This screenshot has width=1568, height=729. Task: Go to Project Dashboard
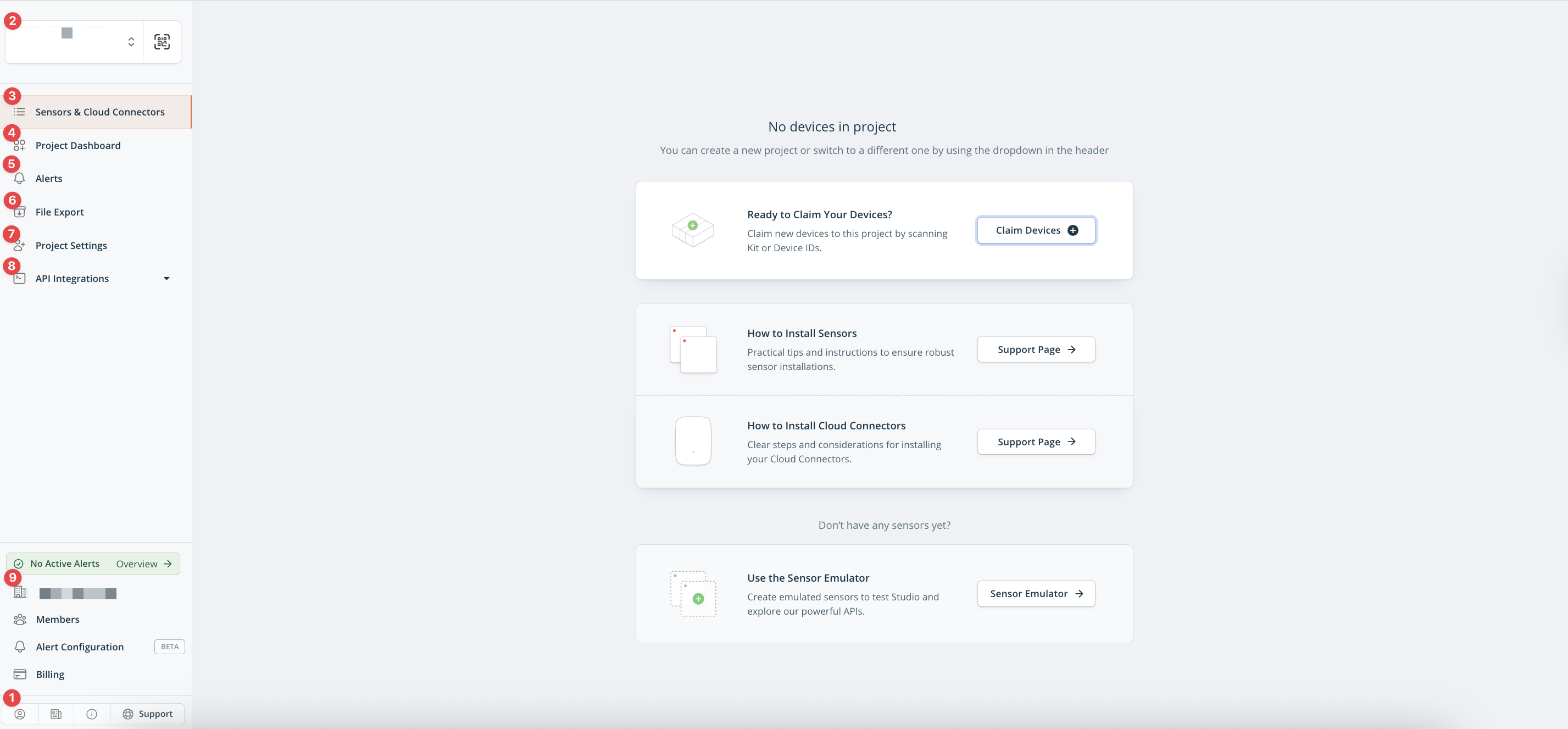(x=78, y=146)
